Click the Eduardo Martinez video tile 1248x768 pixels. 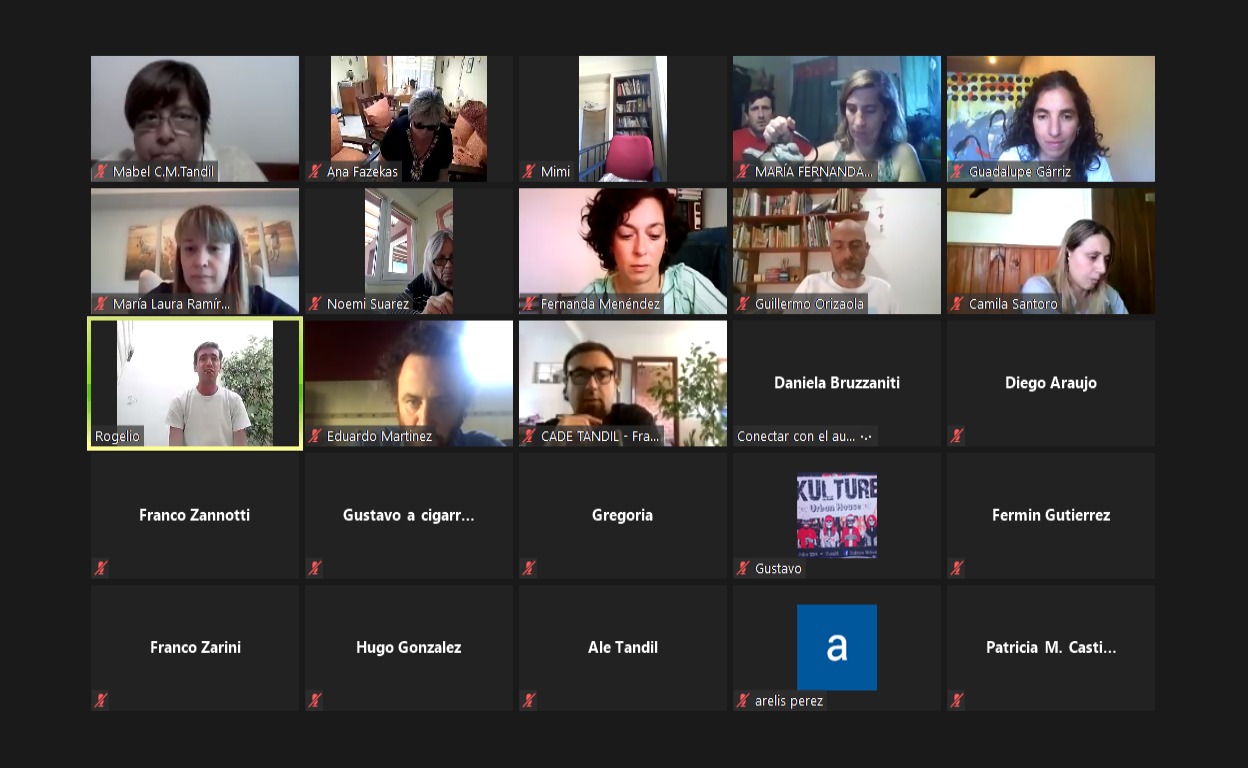pos(409,383)
